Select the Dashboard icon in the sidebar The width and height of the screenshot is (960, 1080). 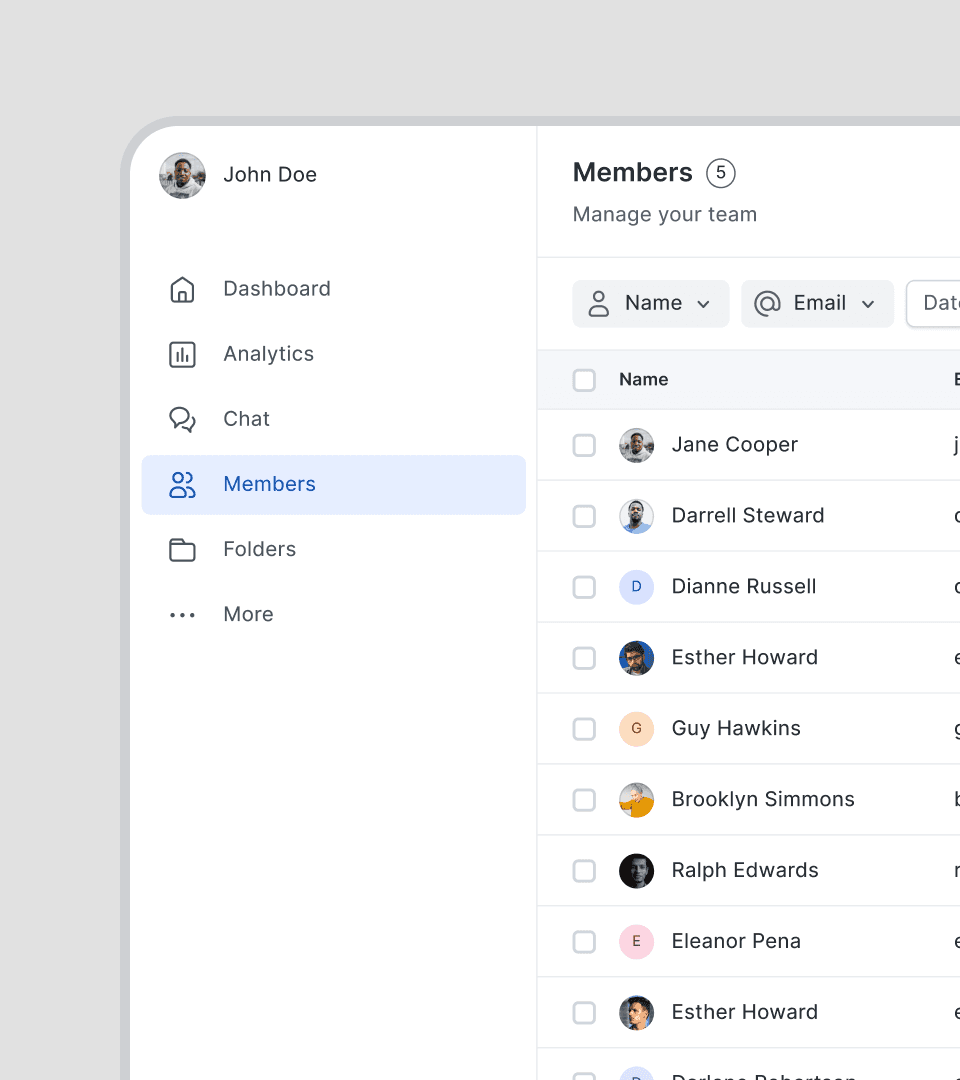tap(183, 289)
